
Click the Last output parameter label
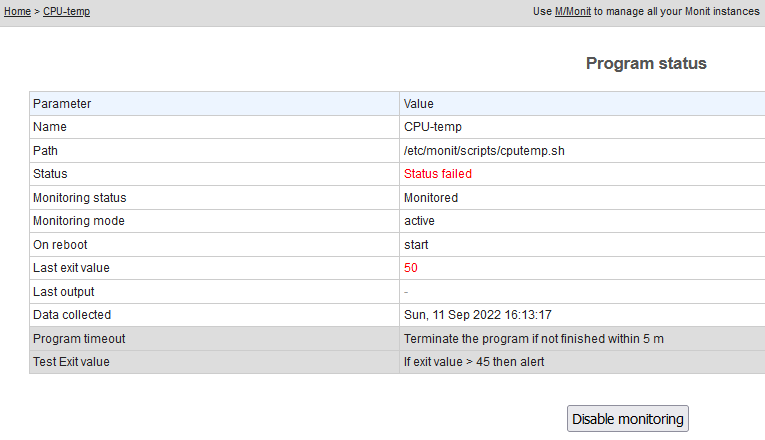click(x=64, y=292)
